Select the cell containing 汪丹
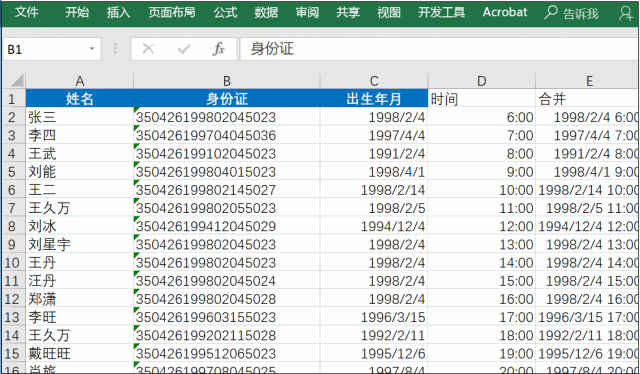The width and height of the screenshot is (640, 374). pyautogui.click(x=80, y=280)
